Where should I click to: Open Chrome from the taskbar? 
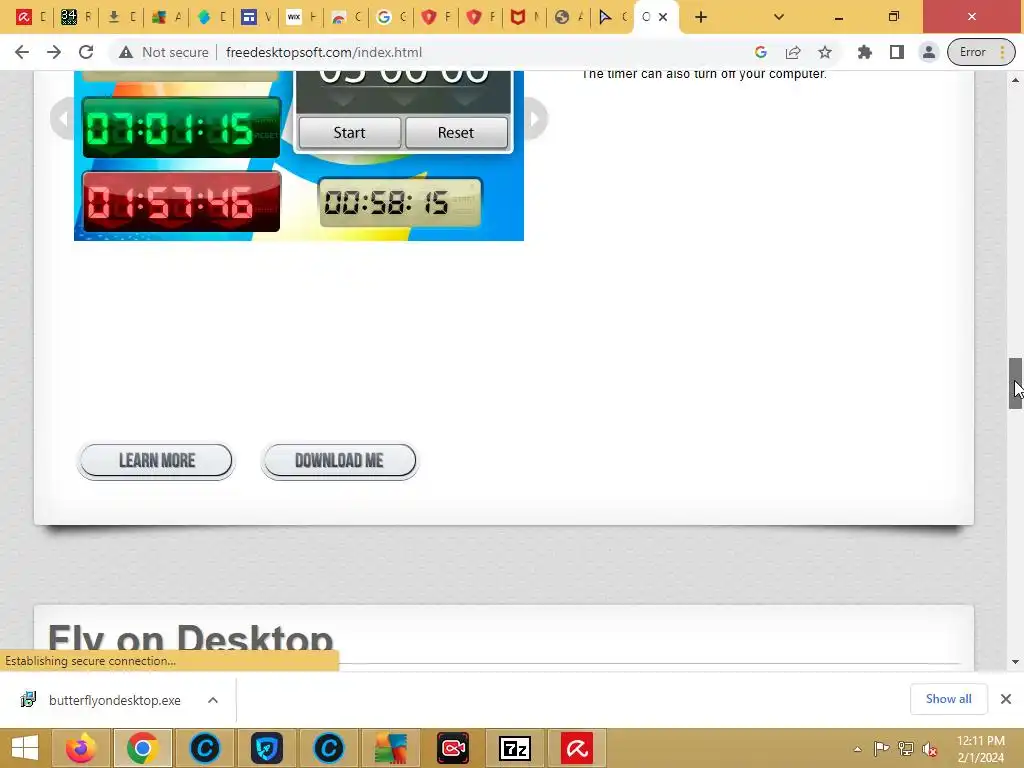coord(143,748)
